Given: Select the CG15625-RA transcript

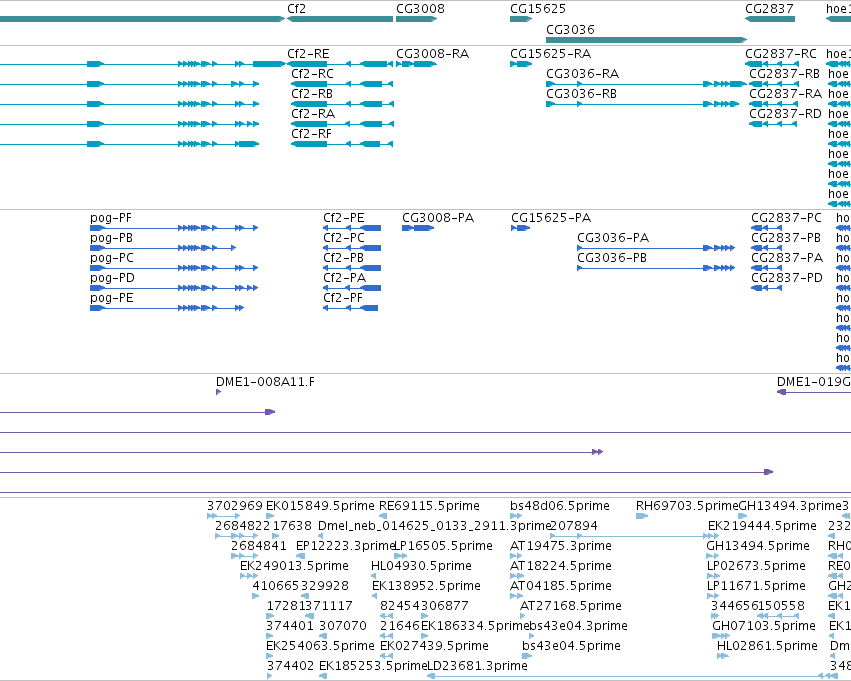Looking at the screenshot, I should pyautogui.click(x=521, y=64).
